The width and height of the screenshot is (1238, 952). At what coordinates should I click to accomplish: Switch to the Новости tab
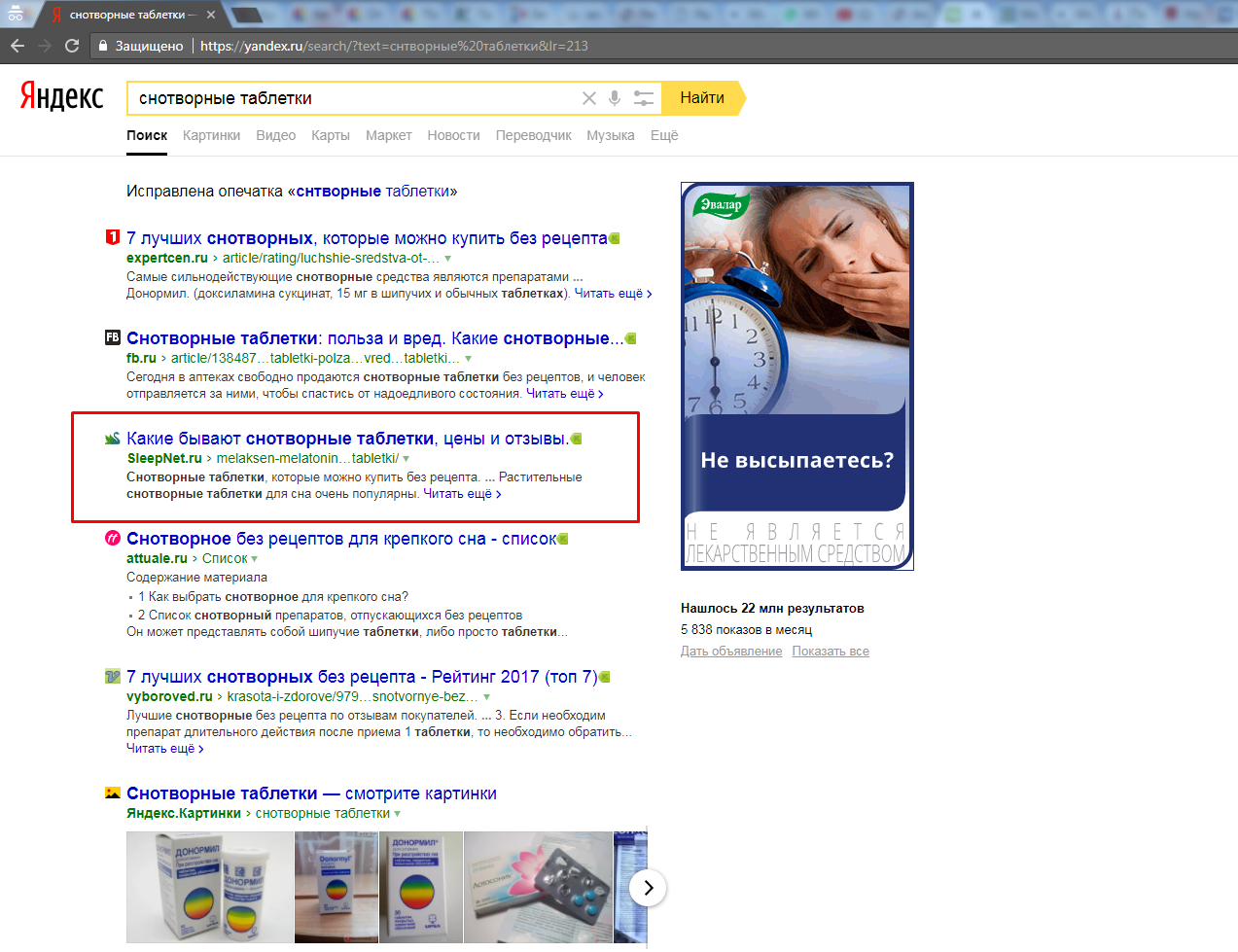tap(453, 135)
